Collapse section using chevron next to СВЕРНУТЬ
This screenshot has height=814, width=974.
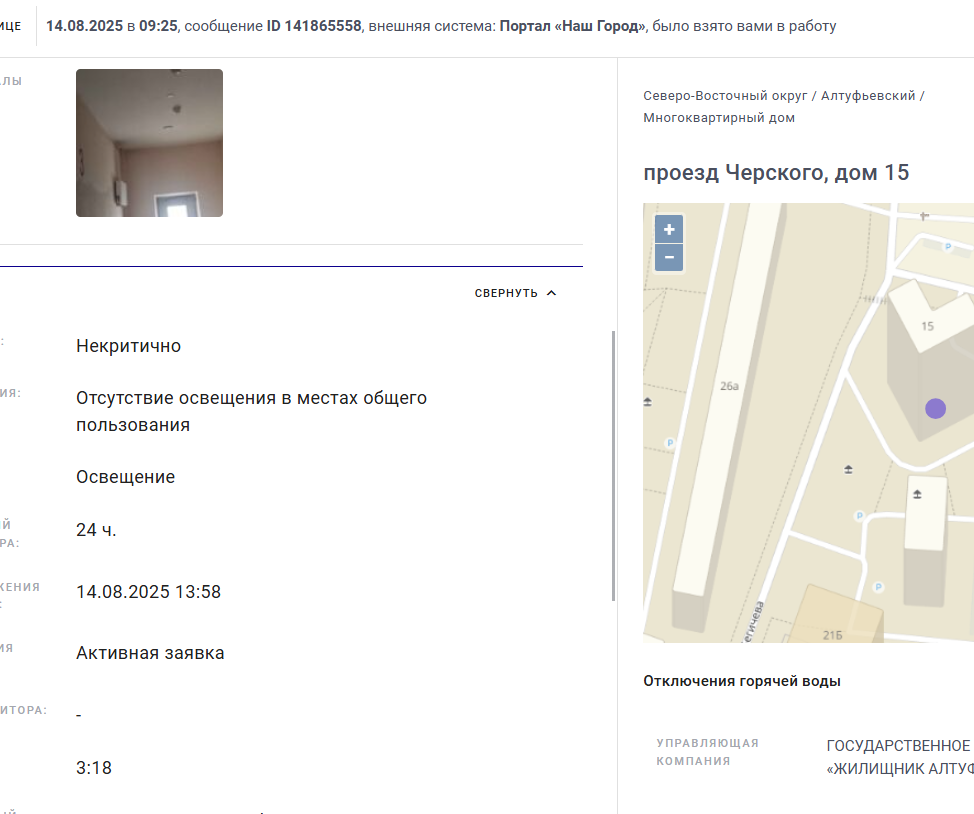551,293
